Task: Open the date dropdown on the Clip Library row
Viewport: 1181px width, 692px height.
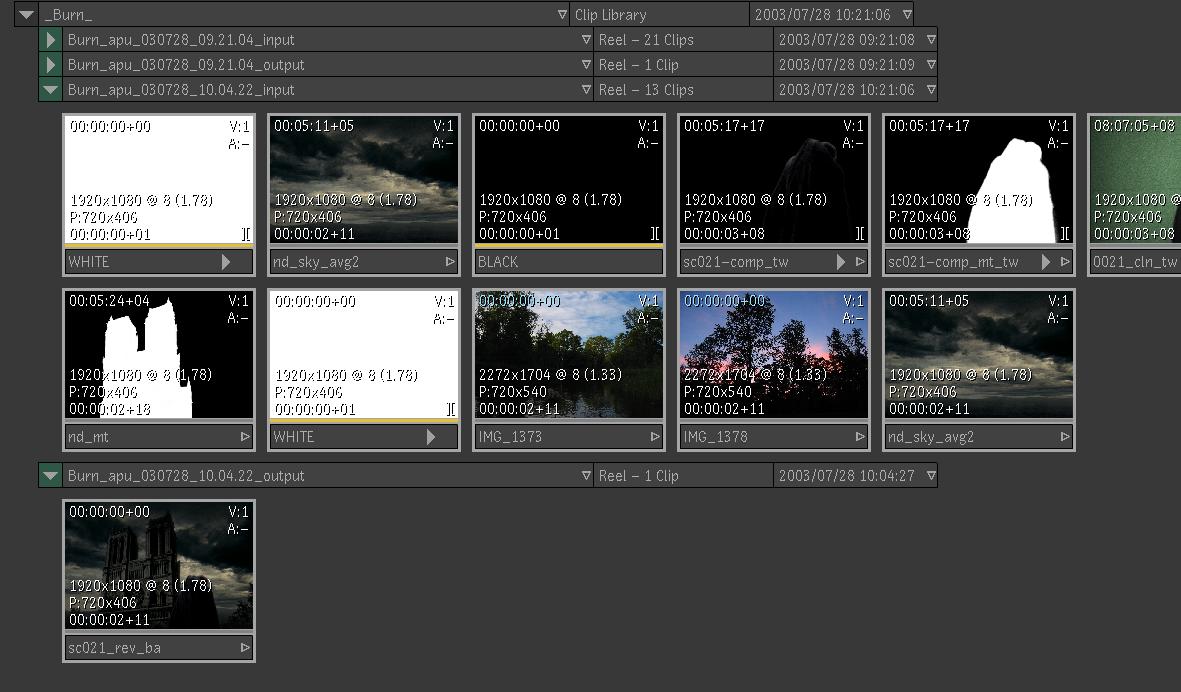Action: pyautogui.click(x=907, y=14)
